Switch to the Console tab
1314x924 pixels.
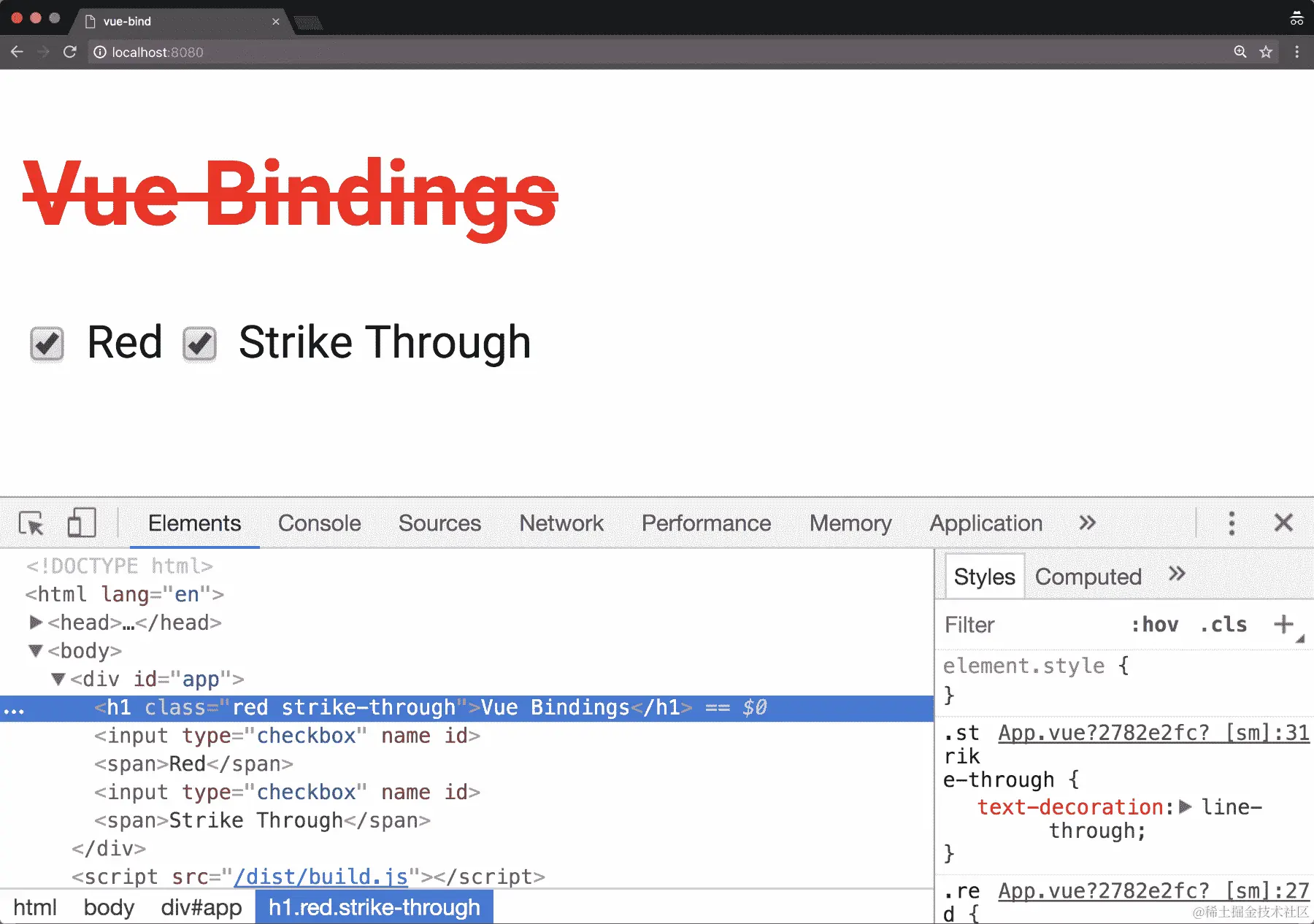click(x=320, y=523)
